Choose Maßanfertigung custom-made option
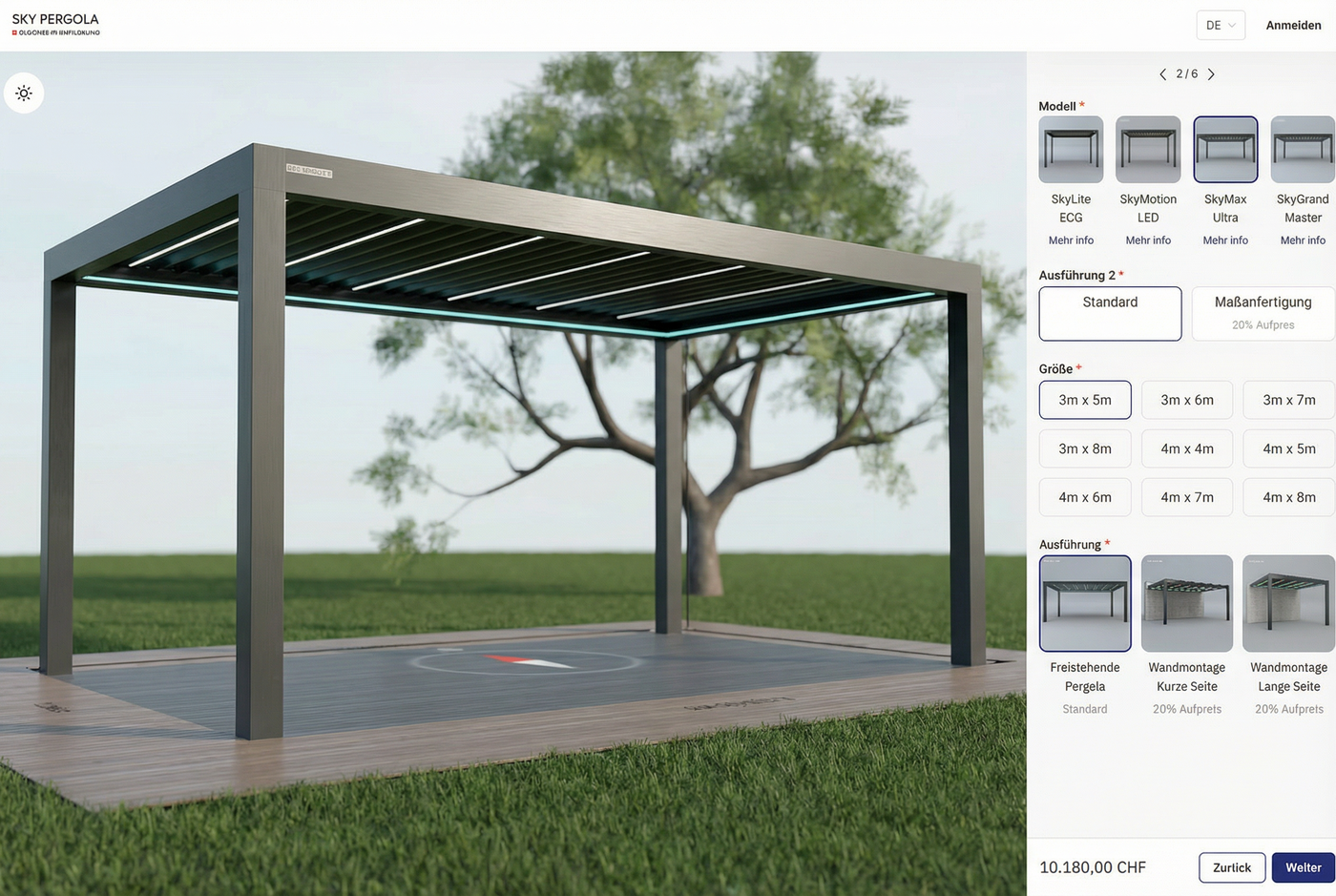Screen dimensions: 1336x896 click(1263, 313)
